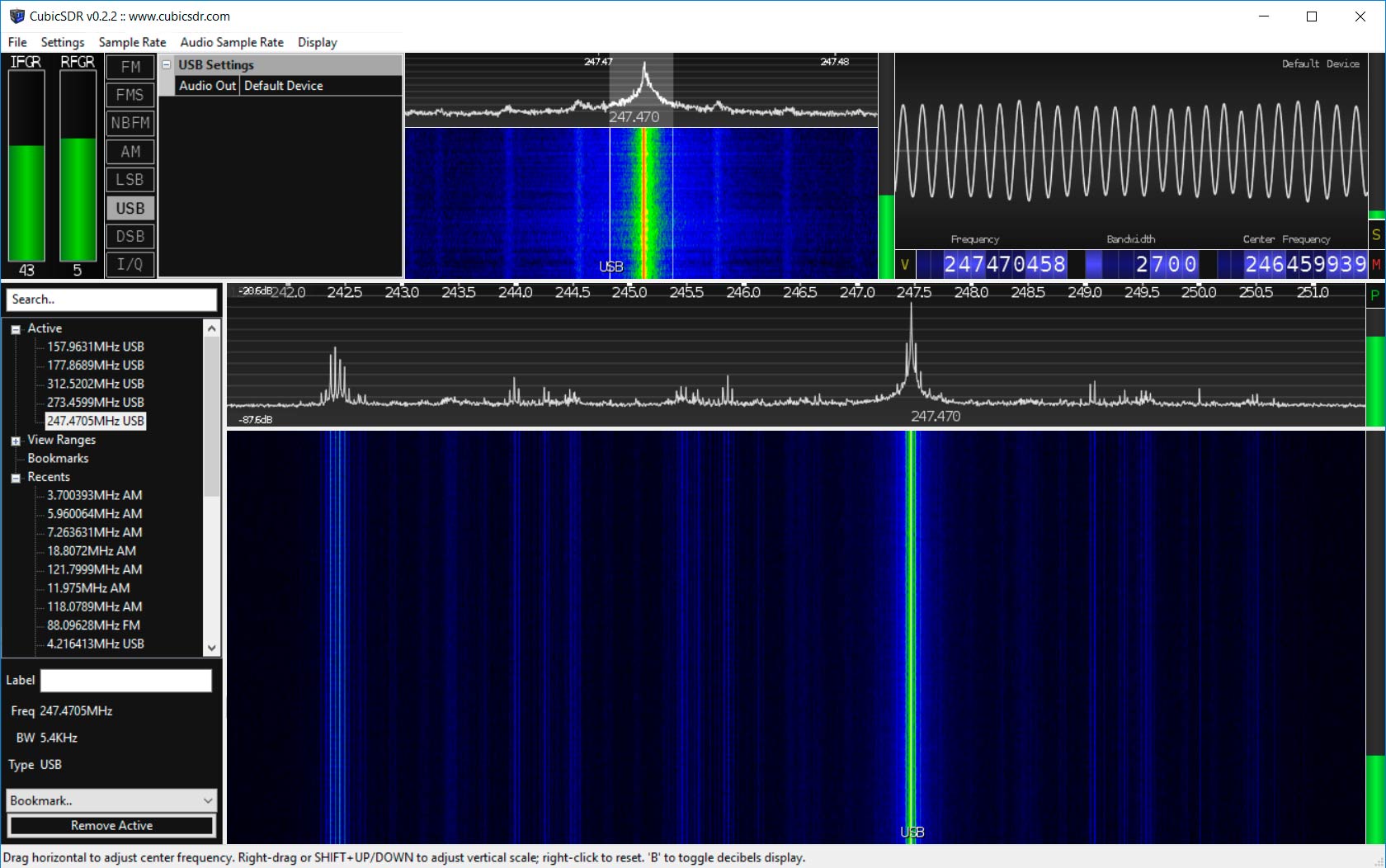Select USB mode button
Image resolution: width=1386 pixels, height=868 pixels.
click(130, 208)
